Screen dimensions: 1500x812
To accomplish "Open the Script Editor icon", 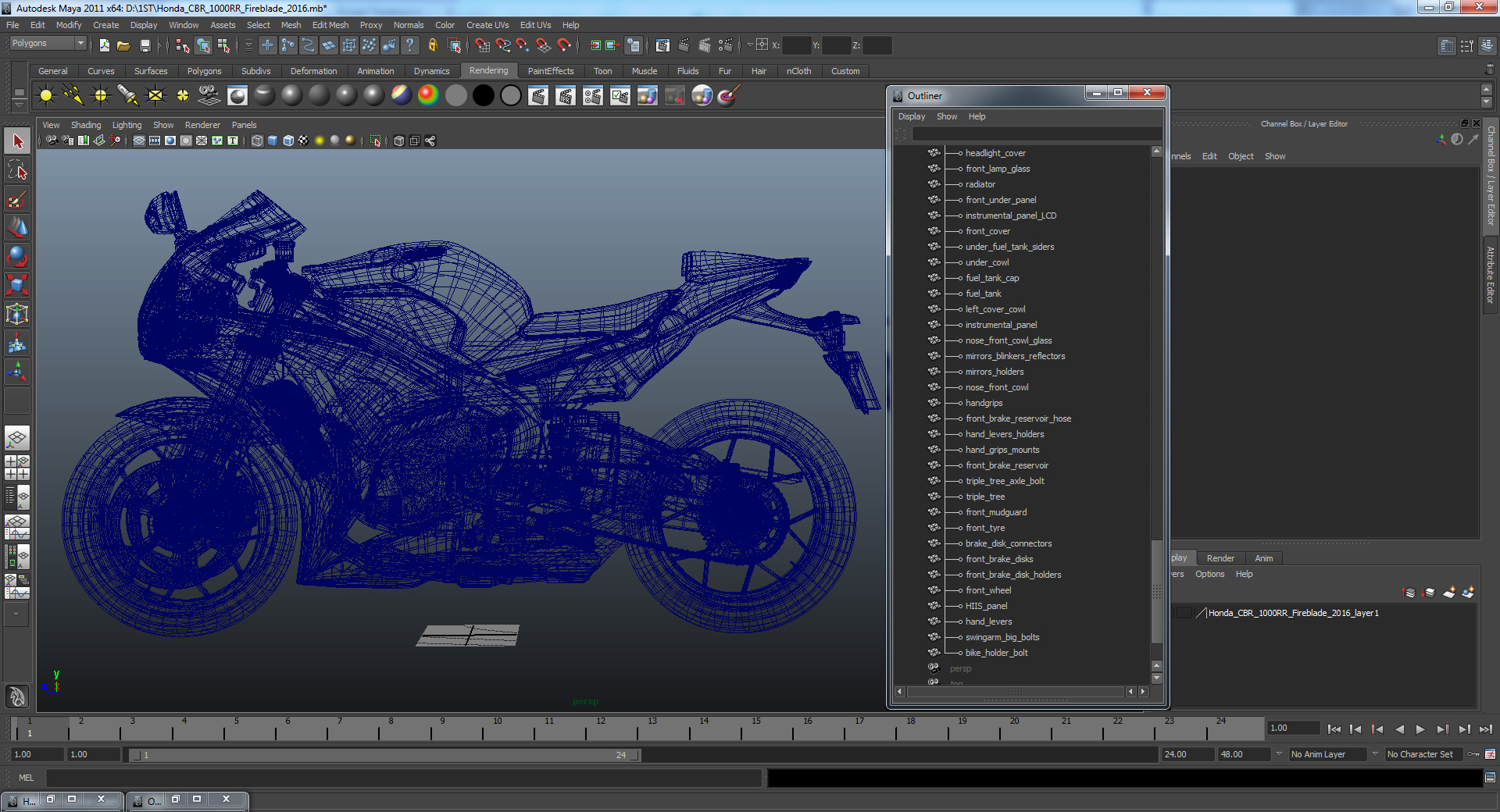I will tap(1490, 778).
